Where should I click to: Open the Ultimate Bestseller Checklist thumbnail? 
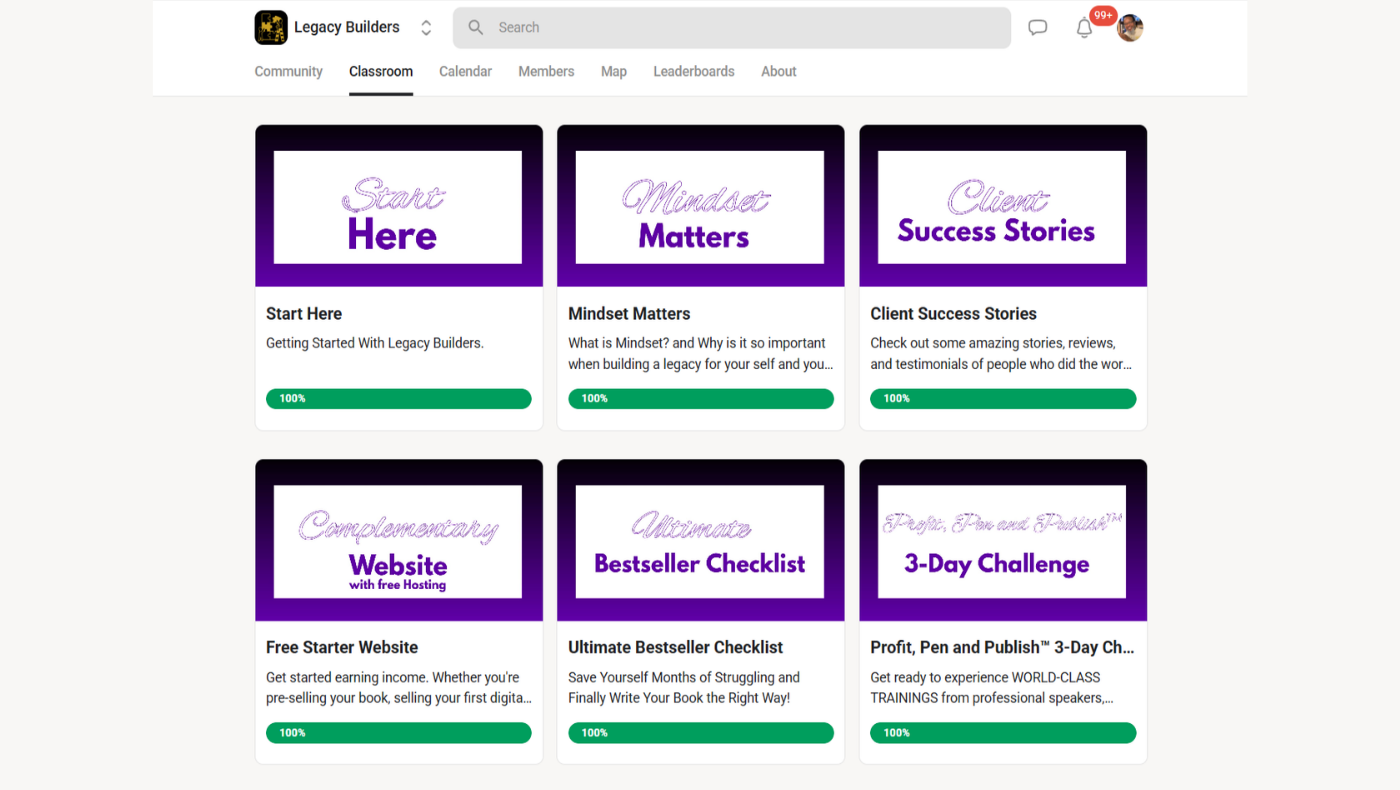click(700, 540)
